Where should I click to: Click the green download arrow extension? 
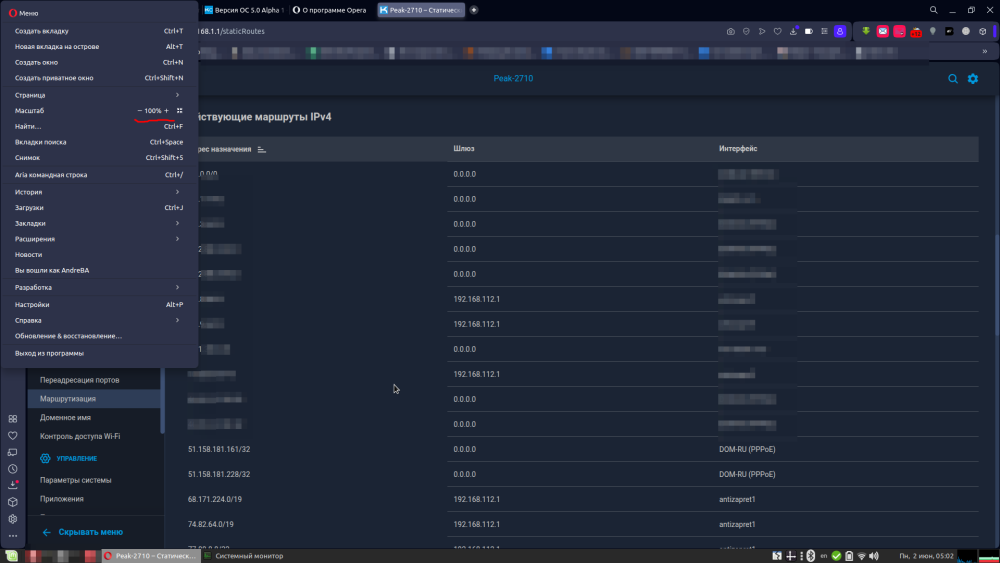[x=866, y=31]
